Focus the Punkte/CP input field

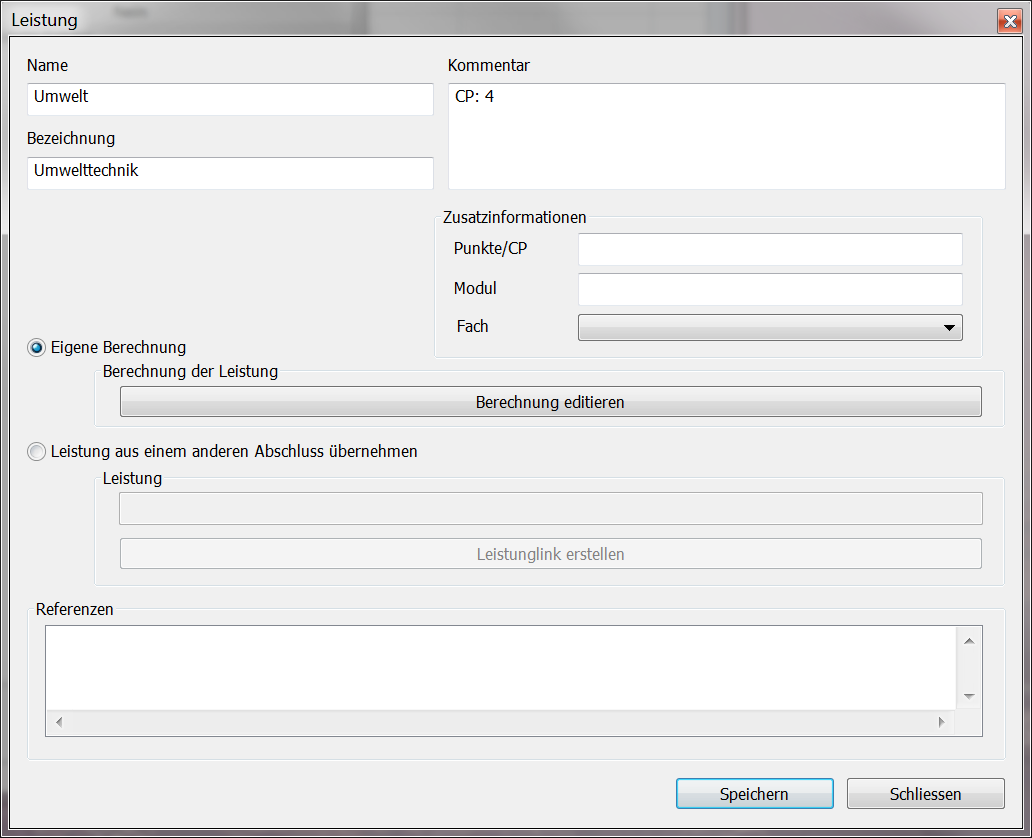(769, 249)
